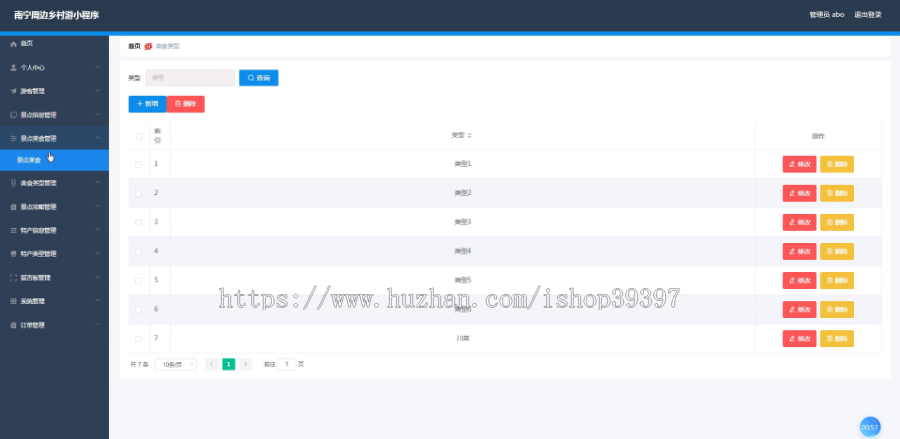Check the checkbox for row 3
This screenshot has width=900, height=439.
click(x=138, y=222)
